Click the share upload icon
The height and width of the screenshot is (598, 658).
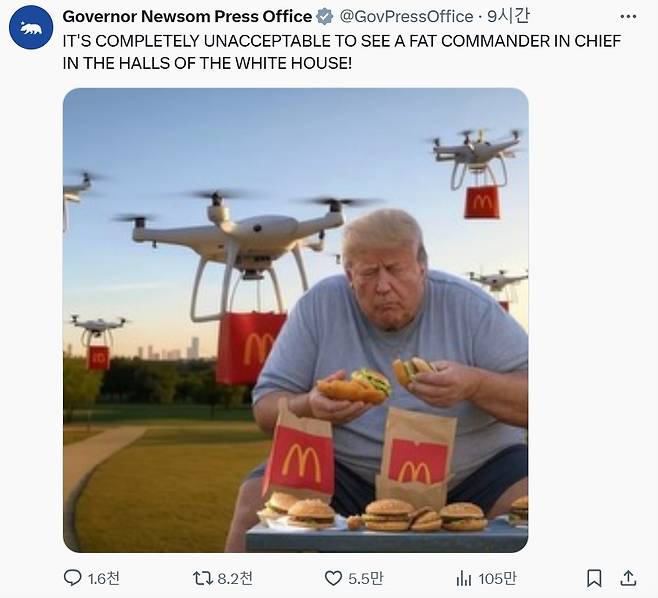[628, 577]
